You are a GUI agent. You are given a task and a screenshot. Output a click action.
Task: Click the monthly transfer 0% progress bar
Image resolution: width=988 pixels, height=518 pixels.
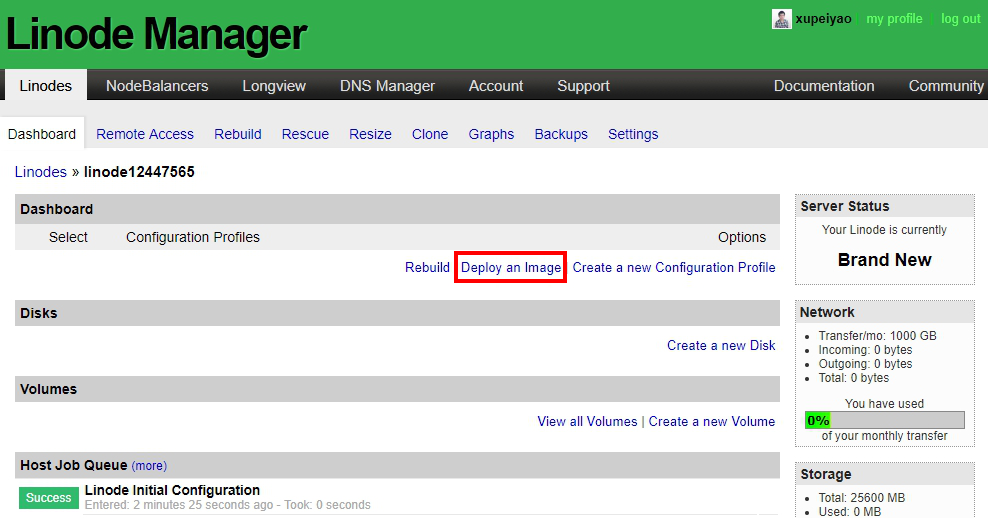pos(885,420)
